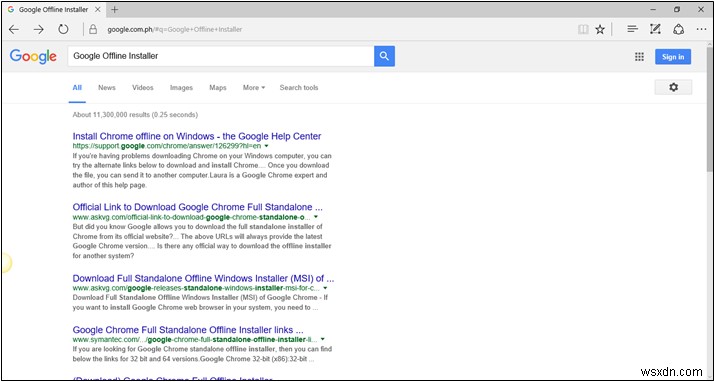Click the vertical page scrollbar thumb
Screen dimensions: 714x382
coord(710,108)
